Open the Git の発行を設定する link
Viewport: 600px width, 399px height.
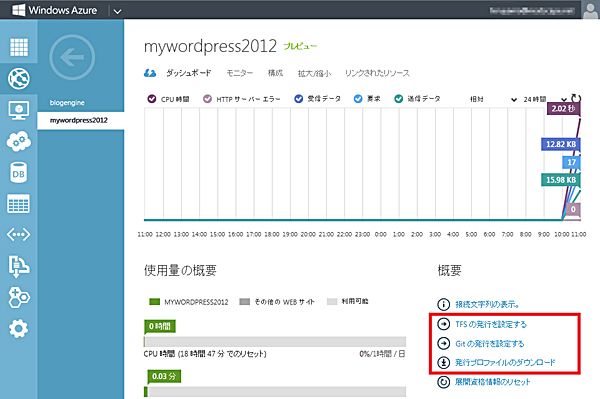(490, 344)
